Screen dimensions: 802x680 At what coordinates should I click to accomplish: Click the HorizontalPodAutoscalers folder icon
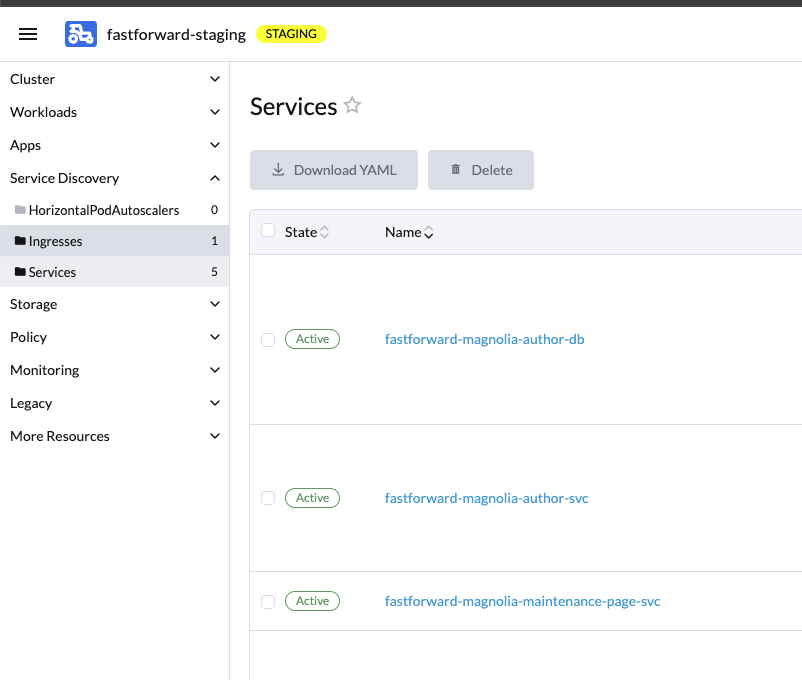[20, 210]
